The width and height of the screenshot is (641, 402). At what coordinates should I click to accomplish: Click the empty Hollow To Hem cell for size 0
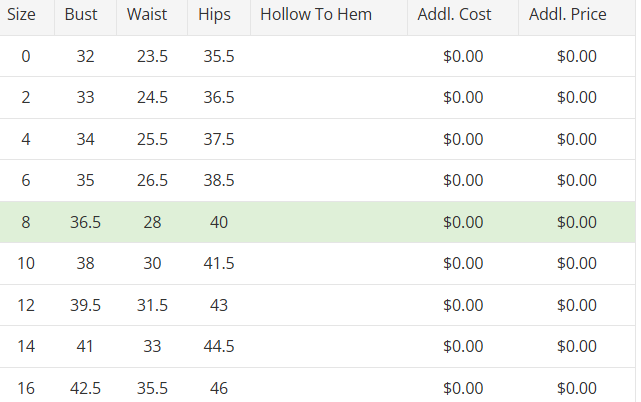coord(328,57)
